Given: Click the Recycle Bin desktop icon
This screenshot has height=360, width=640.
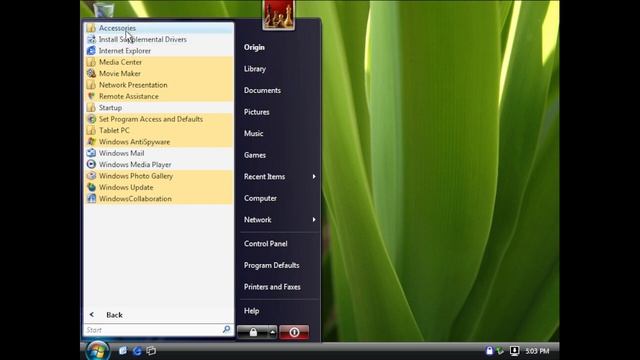Looking at the screenshot, I should (x=104, y=9).
